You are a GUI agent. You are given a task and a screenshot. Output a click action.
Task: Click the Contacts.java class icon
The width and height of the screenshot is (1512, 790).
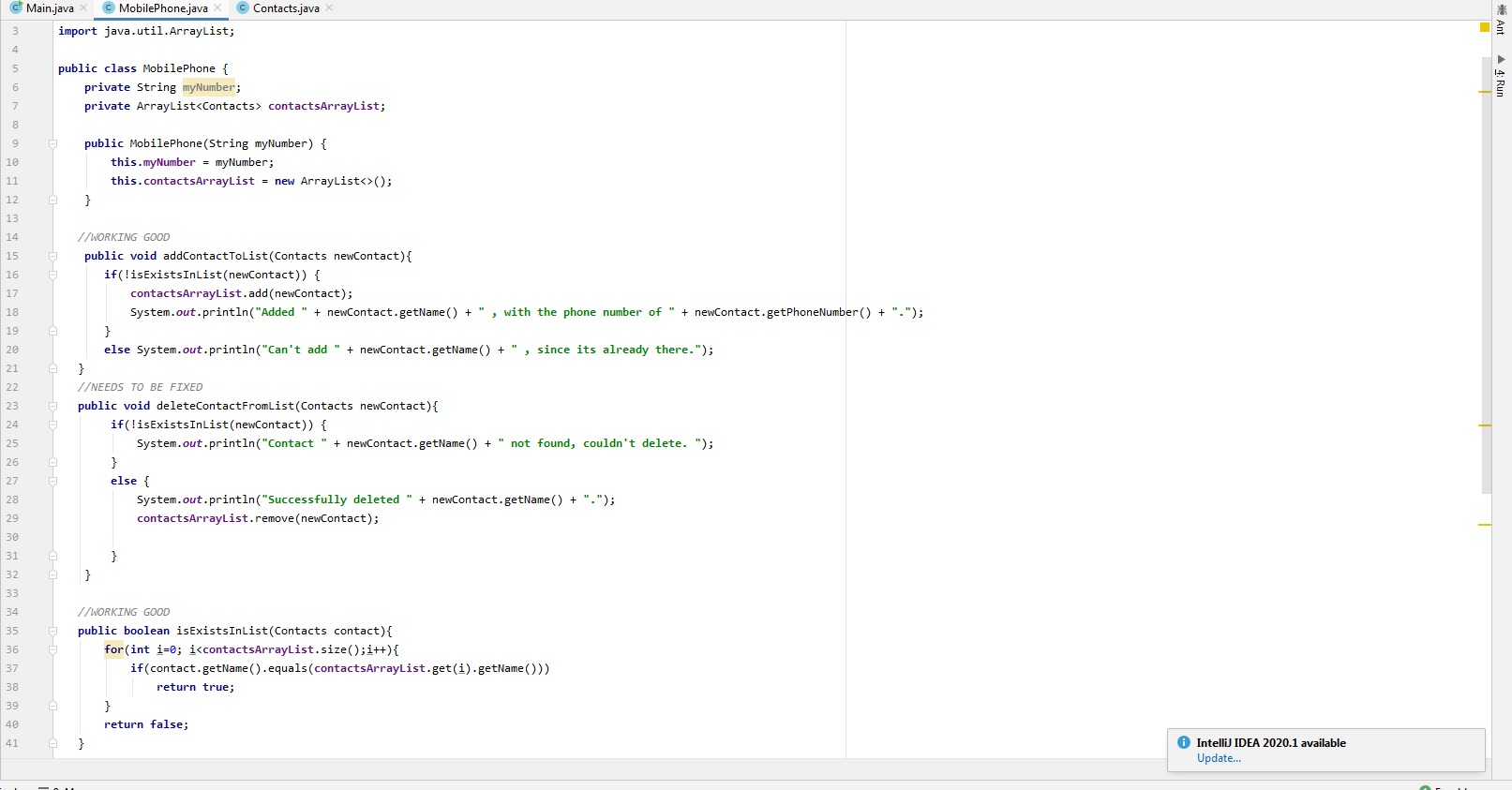coord(243,7)
